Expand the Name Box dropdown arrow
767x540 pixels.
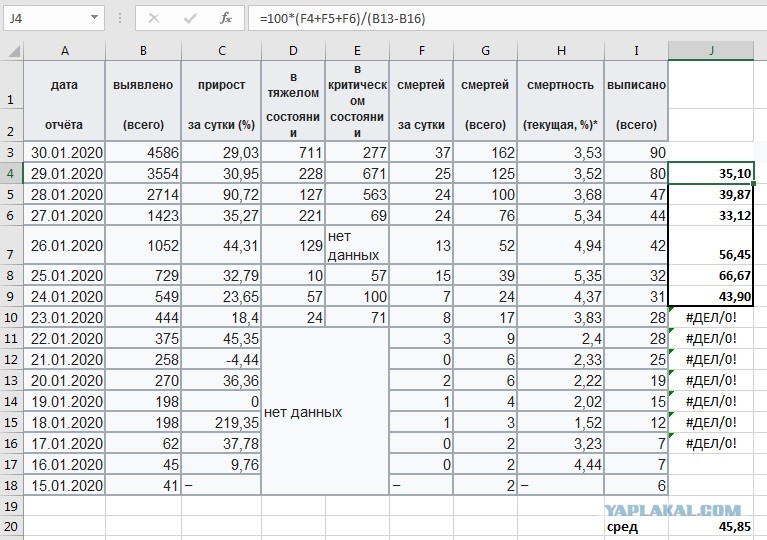[x=94, y=18]
